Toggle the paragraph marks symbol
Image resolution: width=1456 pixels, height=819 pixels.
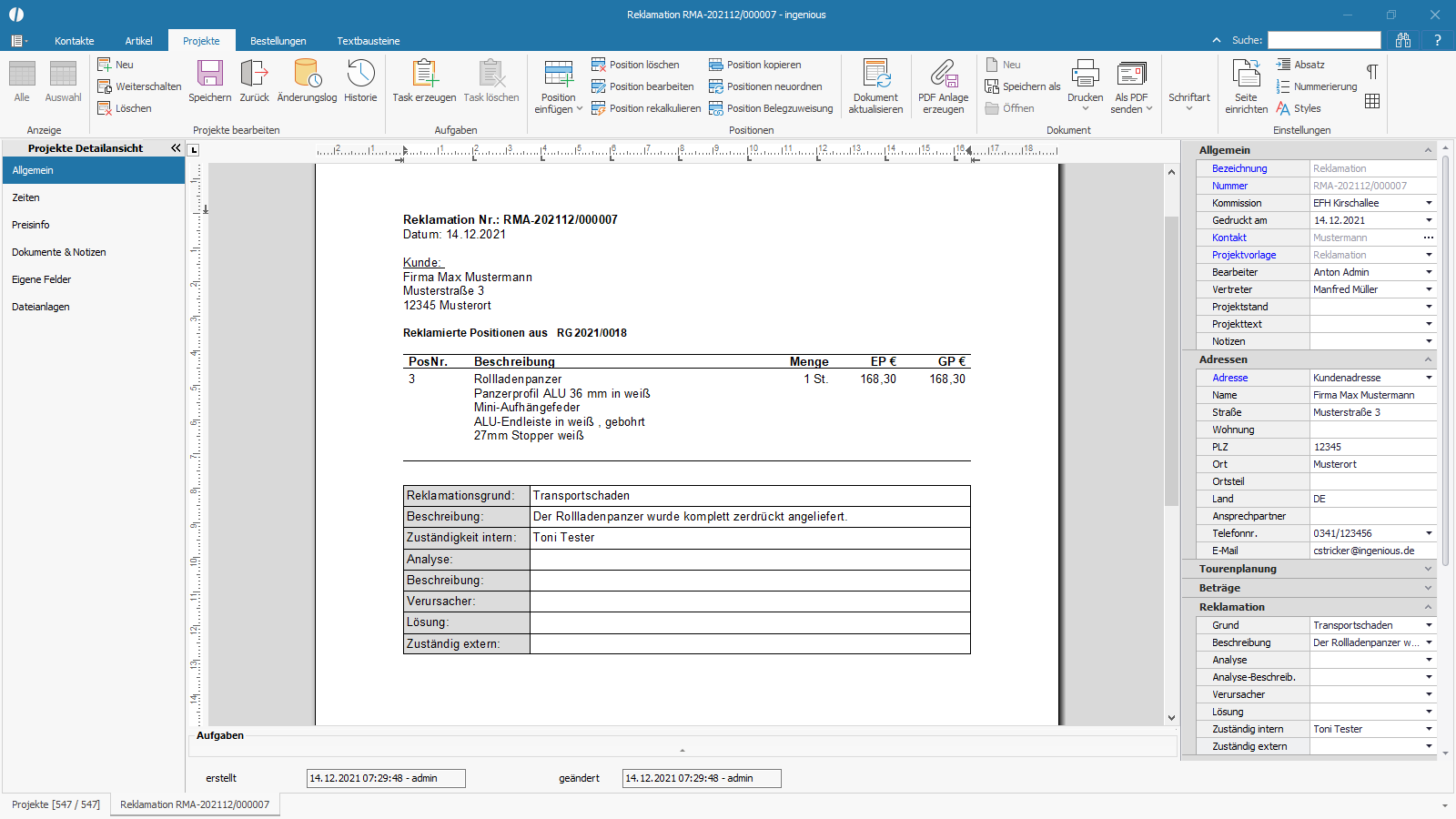1372,72
